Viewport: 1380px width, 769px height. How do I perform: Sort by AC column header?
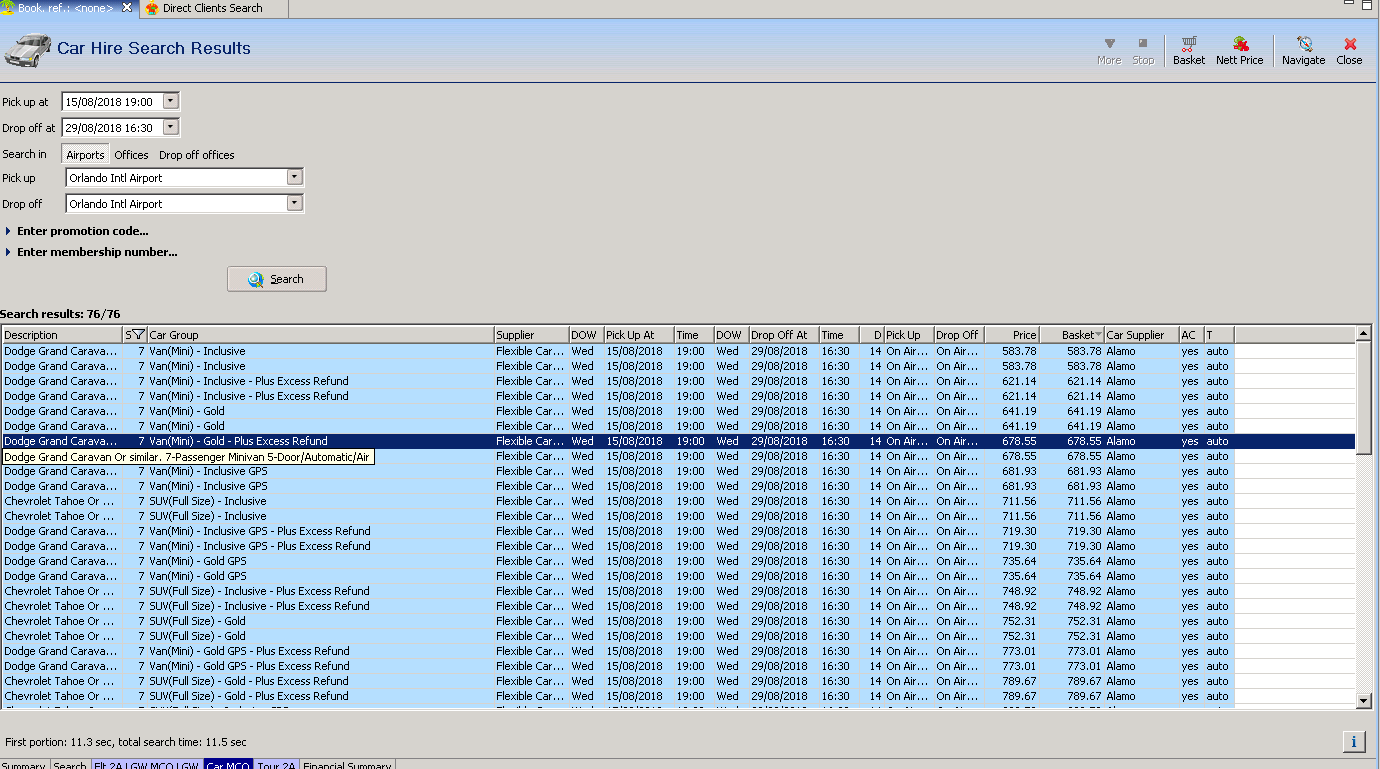pyautogui.click(x=1191, y=335)
